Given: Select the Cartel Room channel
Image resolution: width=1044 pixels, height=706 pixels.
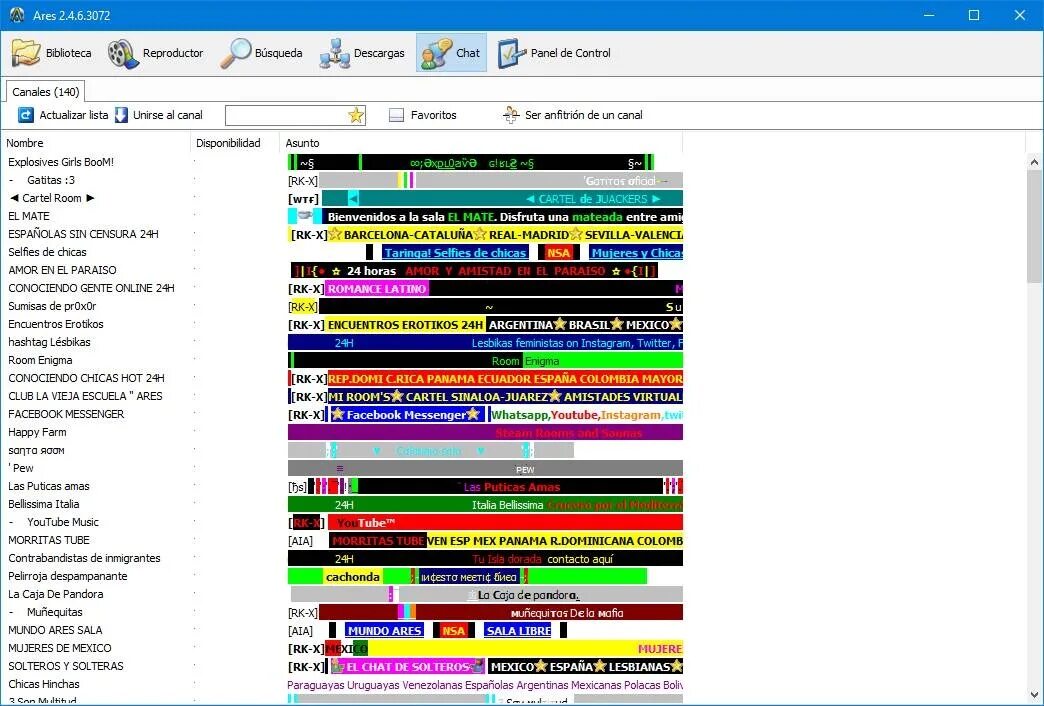Looking at the screenshot, I should point(52,198).
